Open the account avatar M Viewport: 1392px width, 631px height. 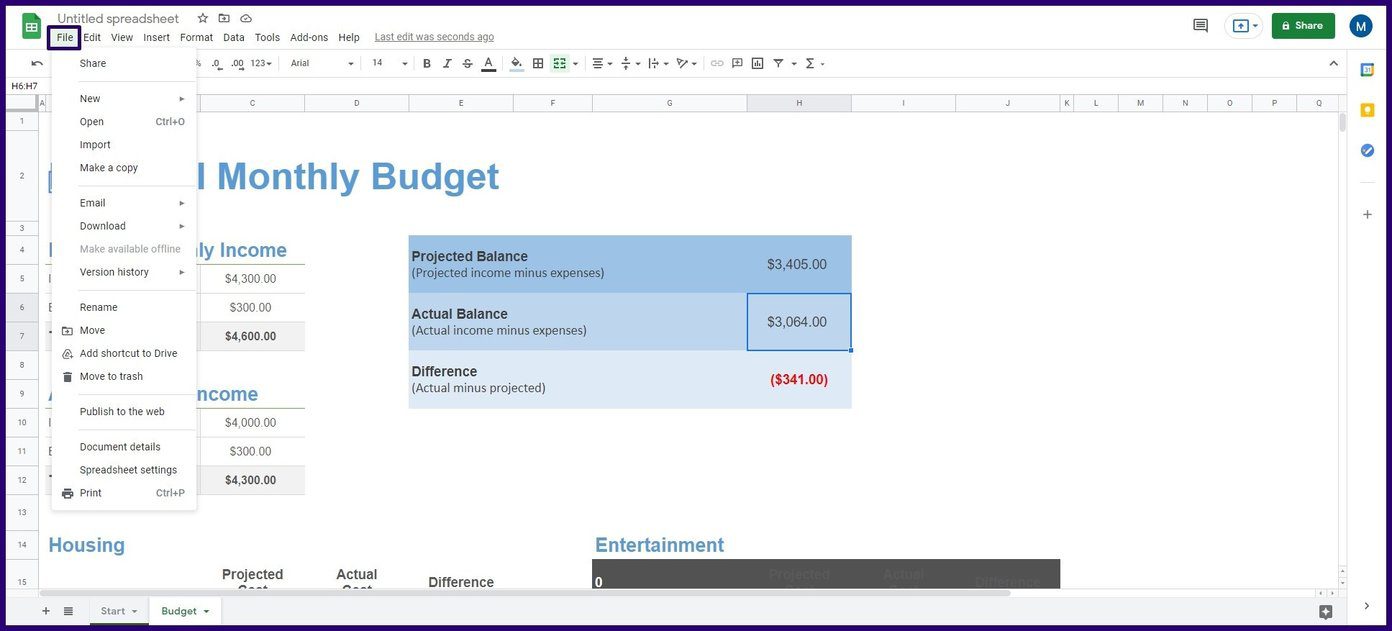point(1361,26)
